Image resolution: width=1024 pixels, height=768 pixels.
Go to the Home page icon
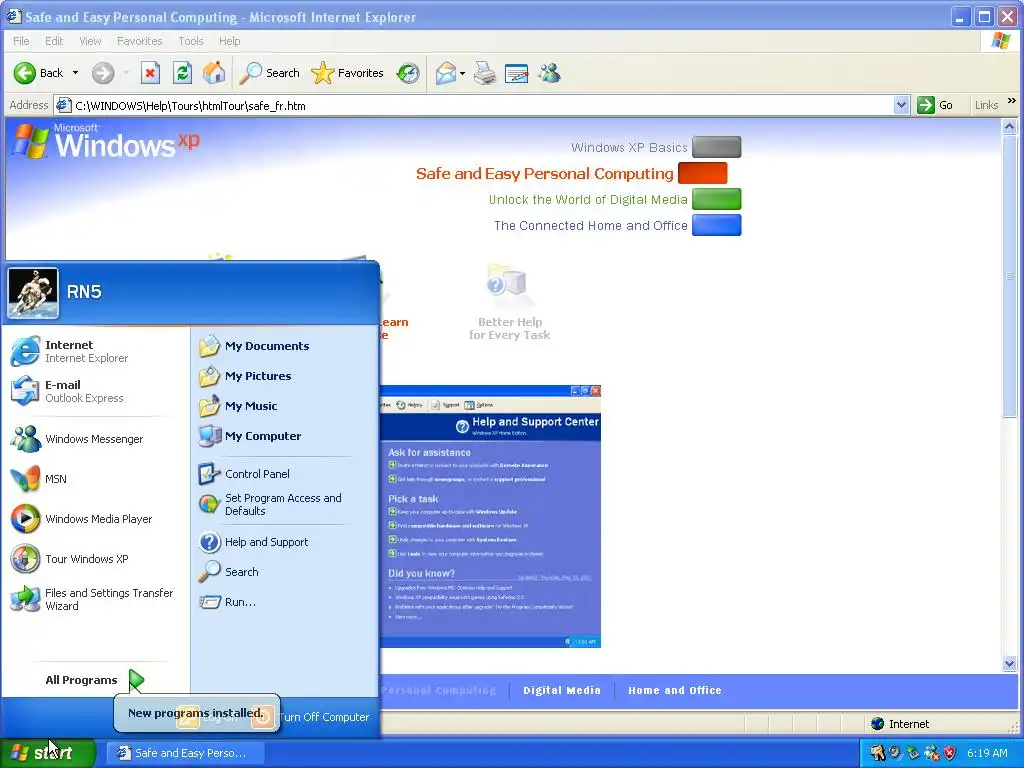click(x=214, y=73)
